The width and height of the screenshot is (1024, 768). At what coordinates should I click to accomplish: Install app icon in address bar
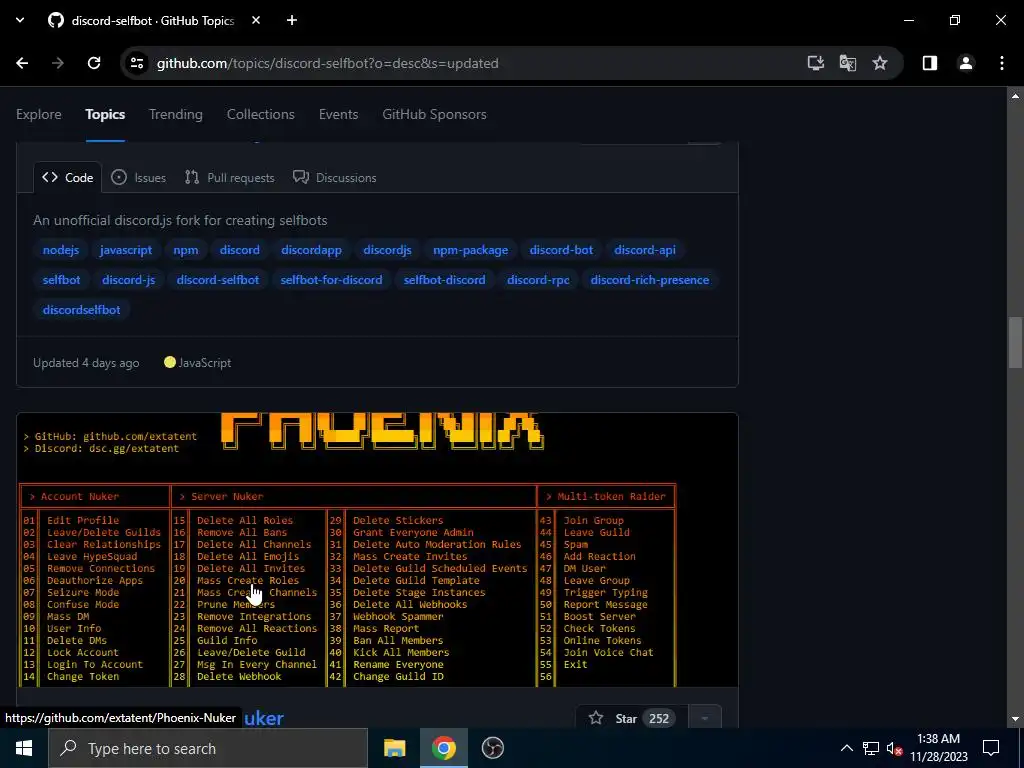816,63
